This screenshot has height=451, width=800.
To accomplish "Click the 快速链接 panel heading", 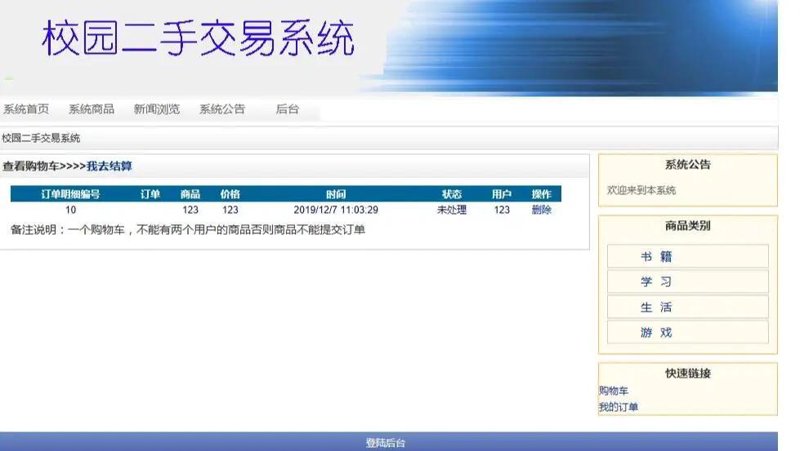I will (688, 373).
